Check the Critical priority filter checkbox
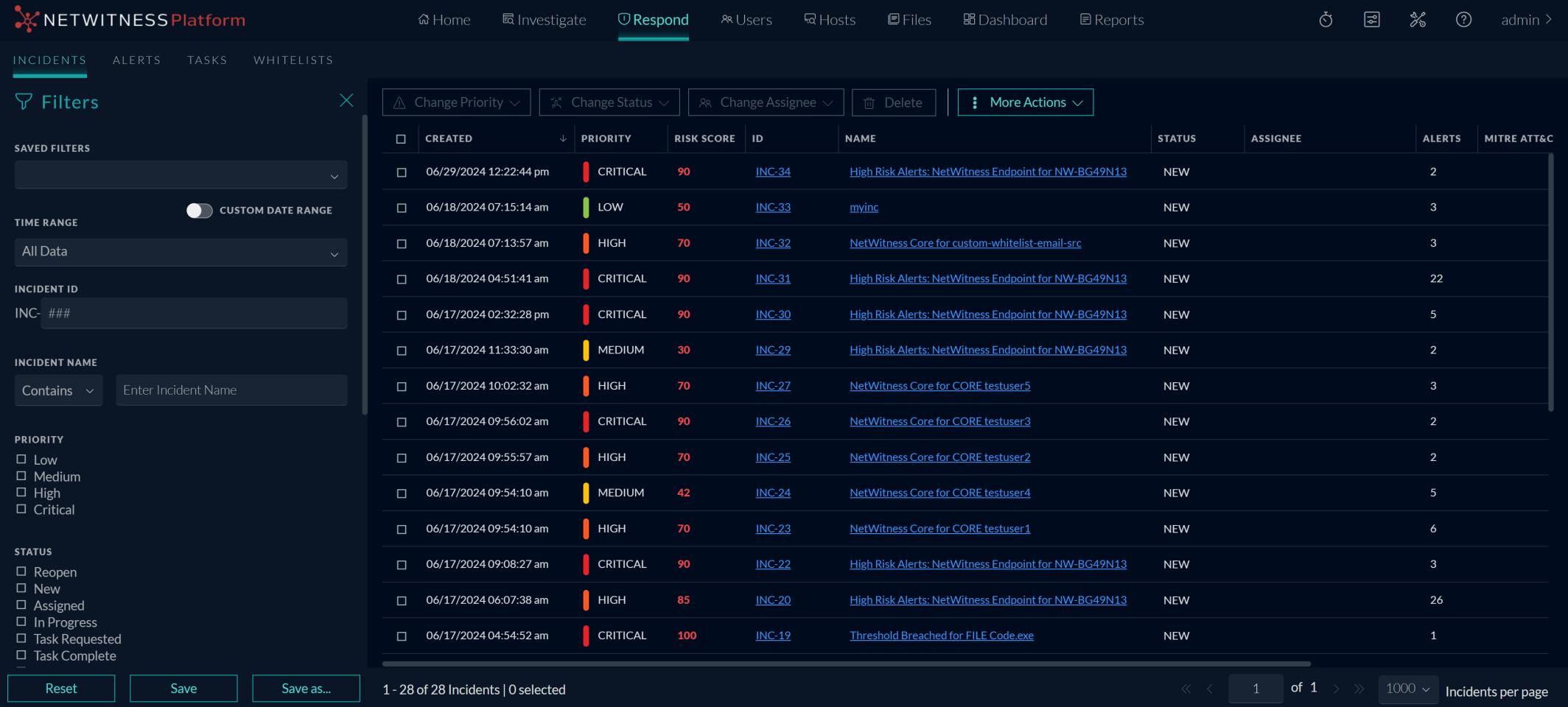 click(21, 509)
